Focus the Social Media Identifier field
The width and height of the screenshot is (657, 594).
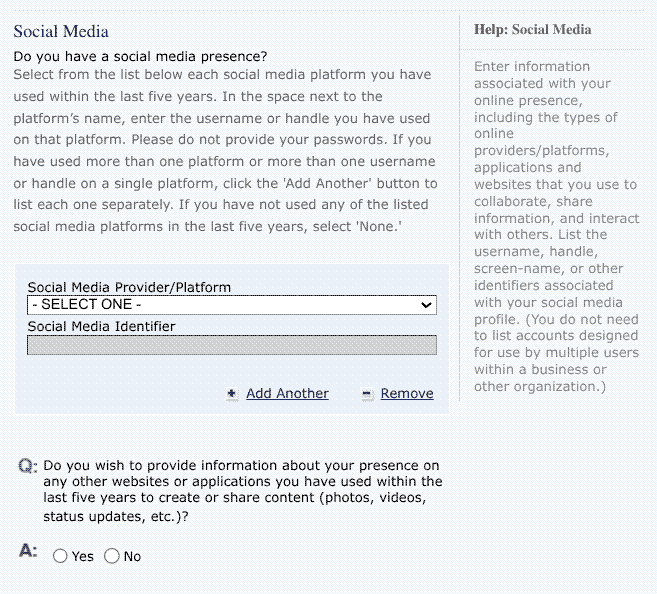232,345
